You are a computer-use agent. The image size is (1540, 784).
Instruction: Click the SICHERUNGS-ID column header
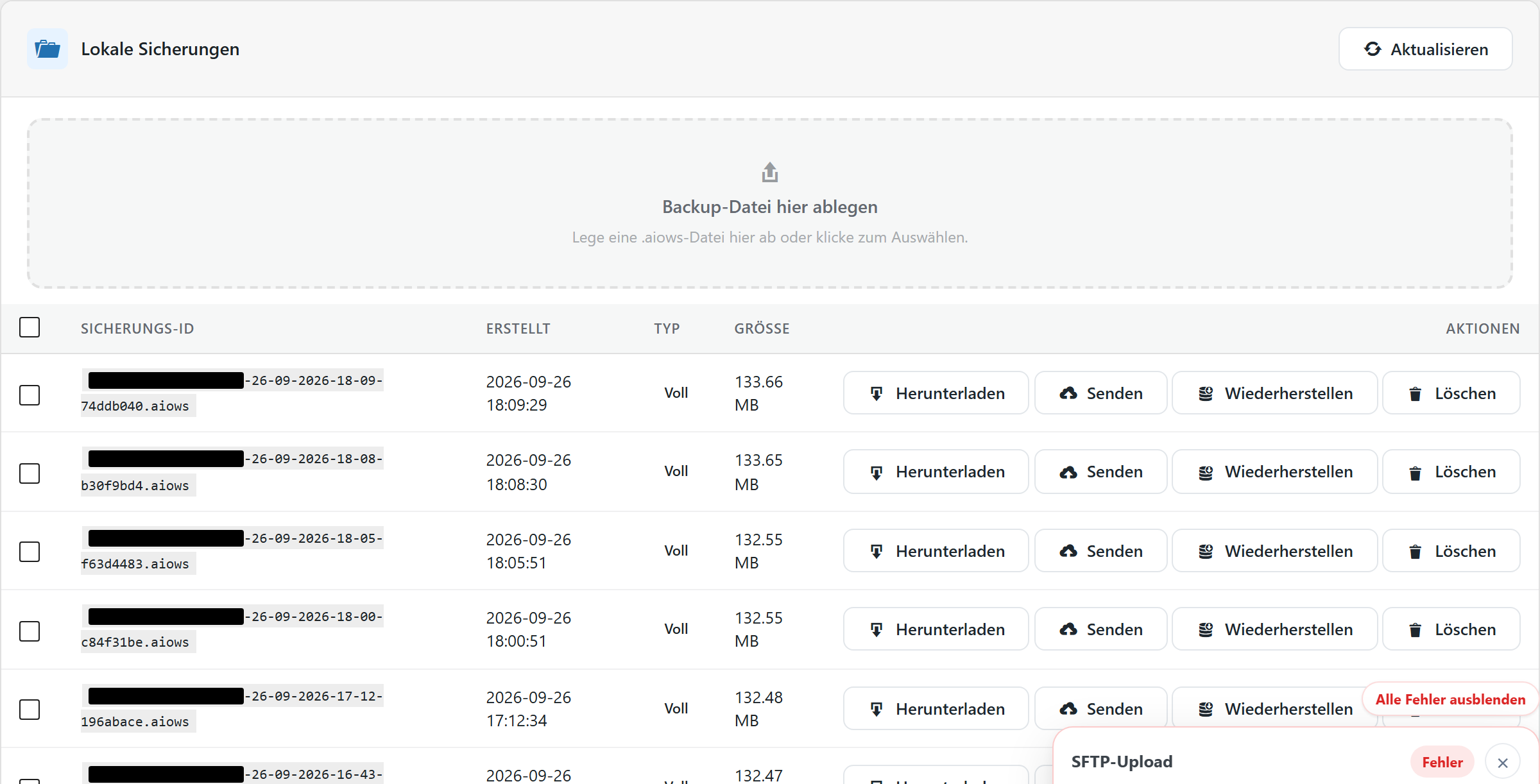pos(137,328)
